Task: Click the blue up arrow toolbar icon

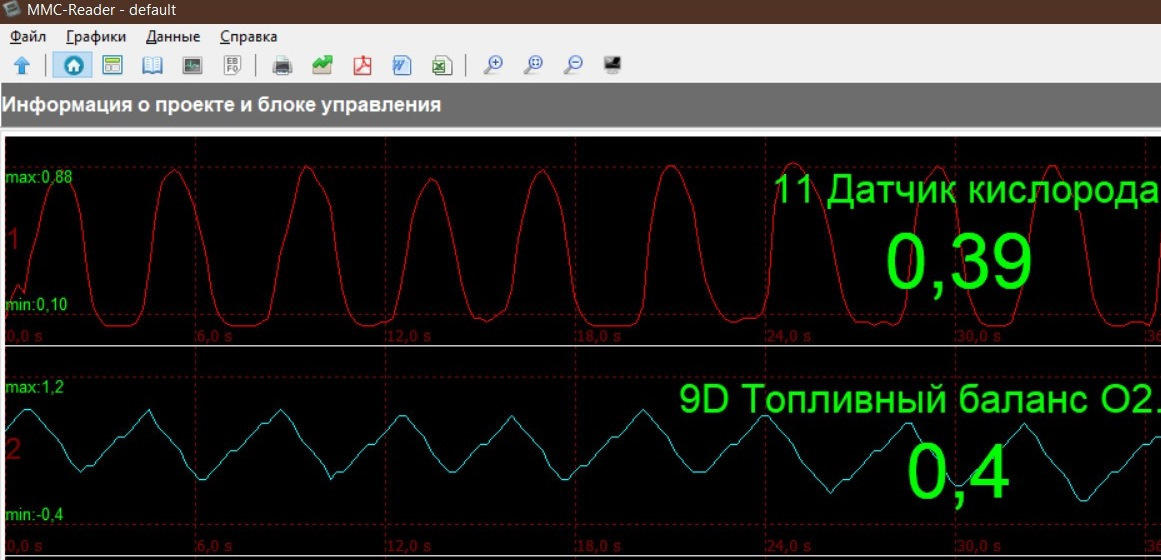Action: (22, 66)
